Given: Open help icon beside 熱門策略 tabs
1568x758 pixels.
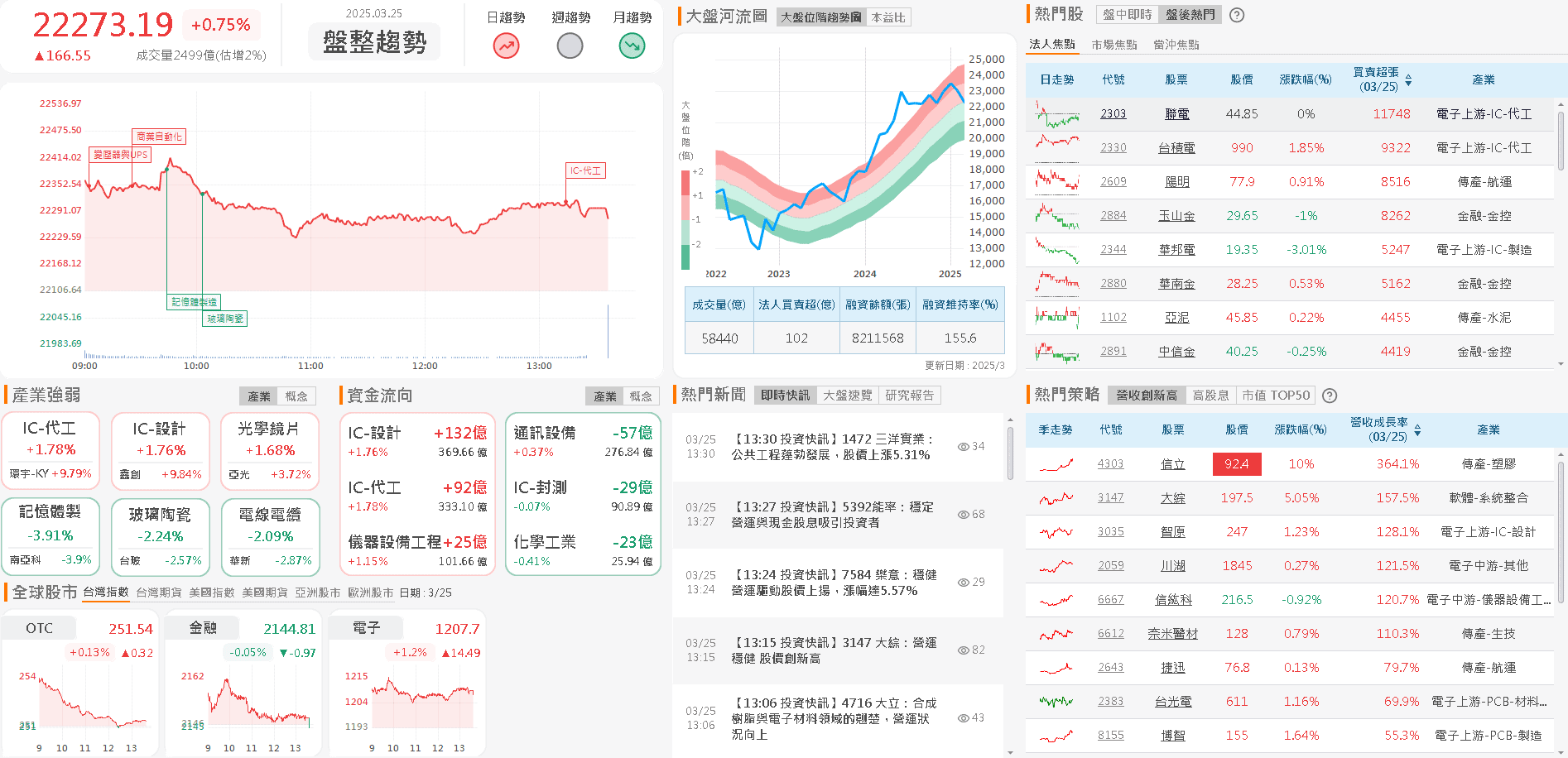Looking at the screenshot, I should tap(1330, 396).
